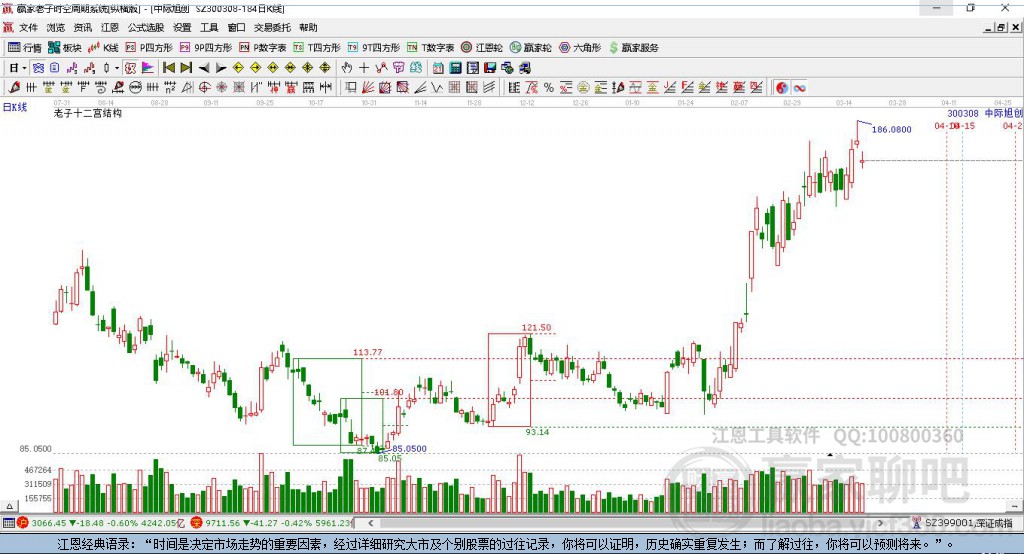
Task: Open the 六角形 hexagon tool
Action: coord(580,48)
